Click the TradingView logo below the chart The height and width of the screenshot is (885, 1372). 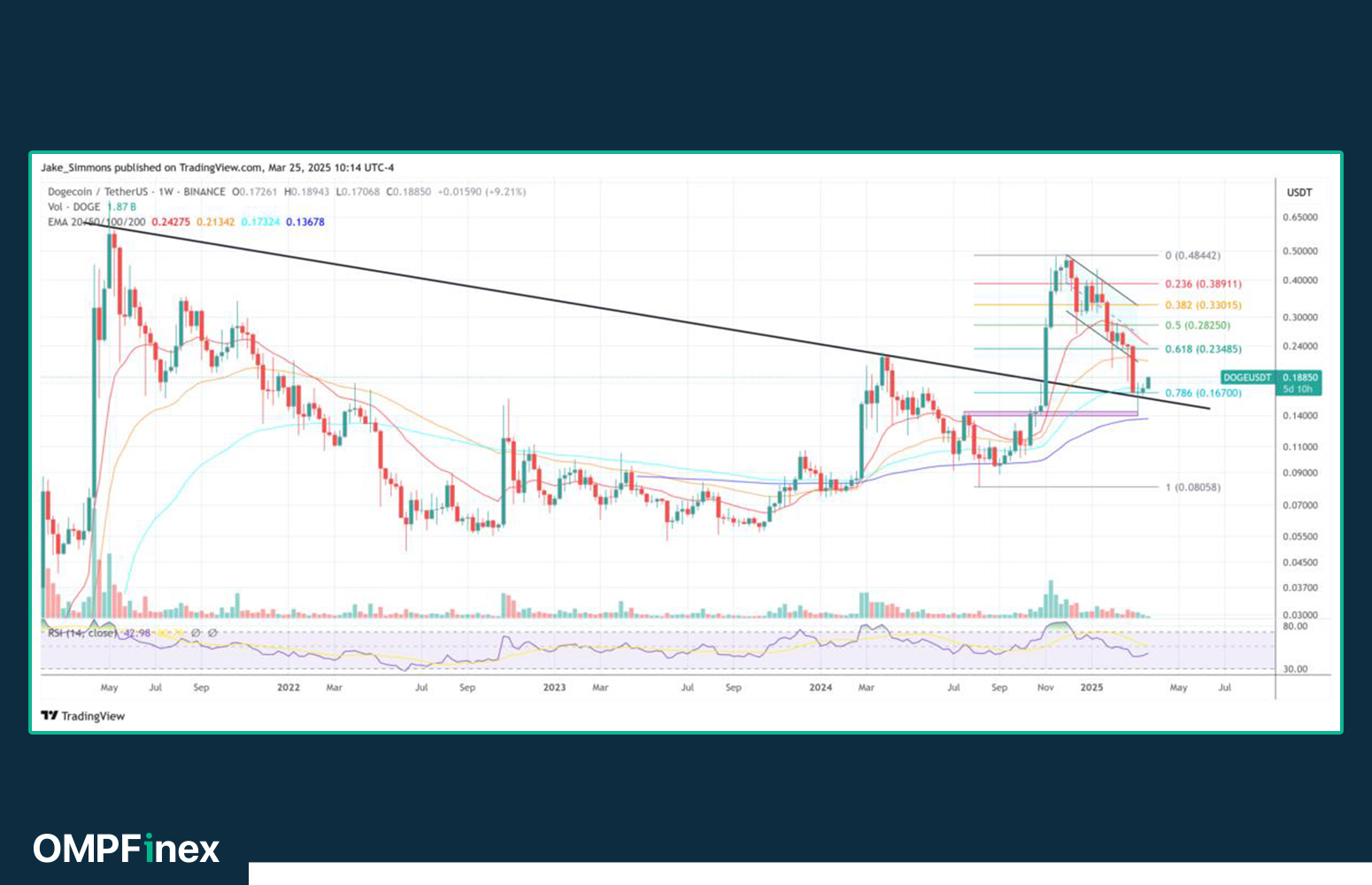coord(83,716)
